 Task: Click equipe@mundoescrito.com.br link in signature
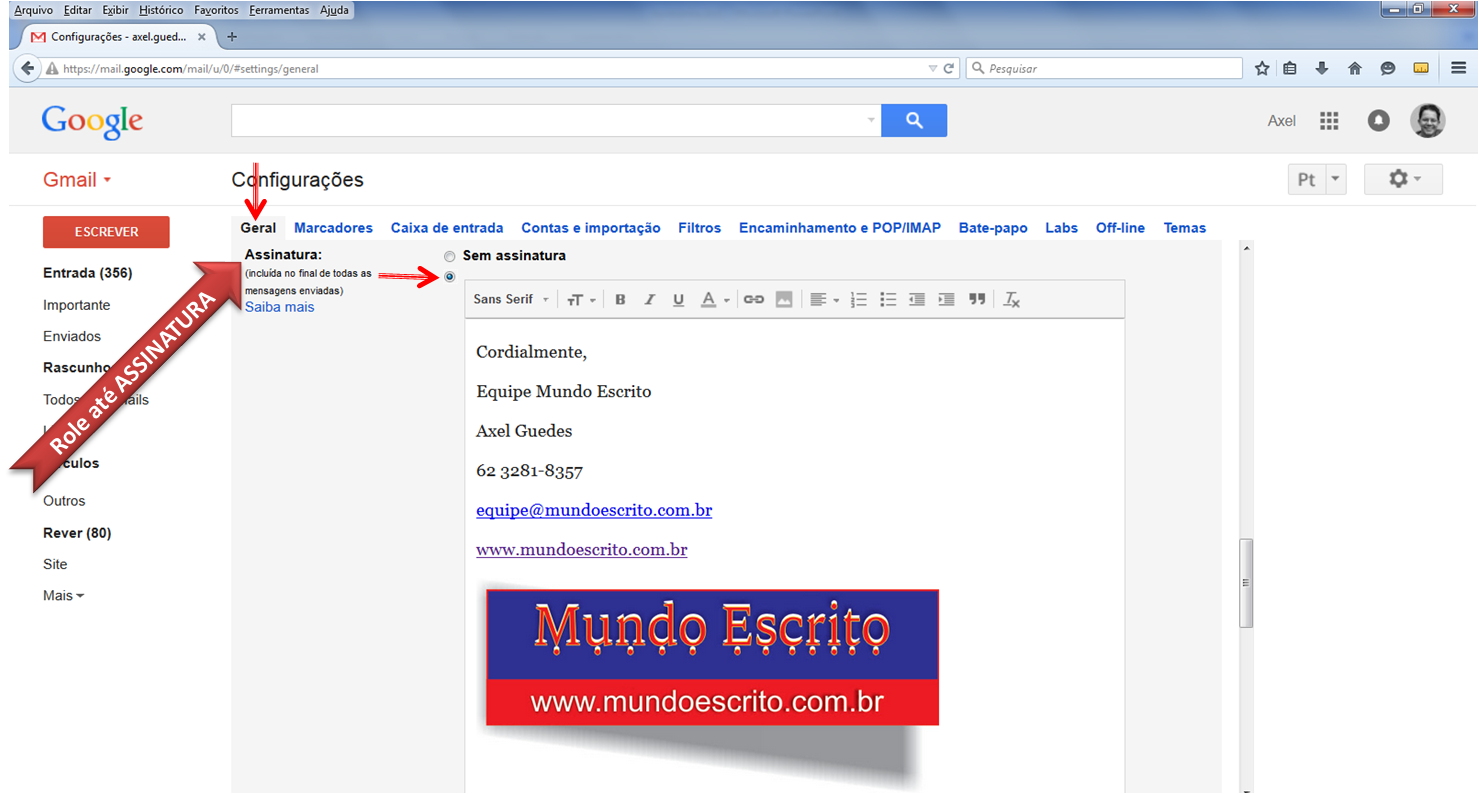(594, 510)
